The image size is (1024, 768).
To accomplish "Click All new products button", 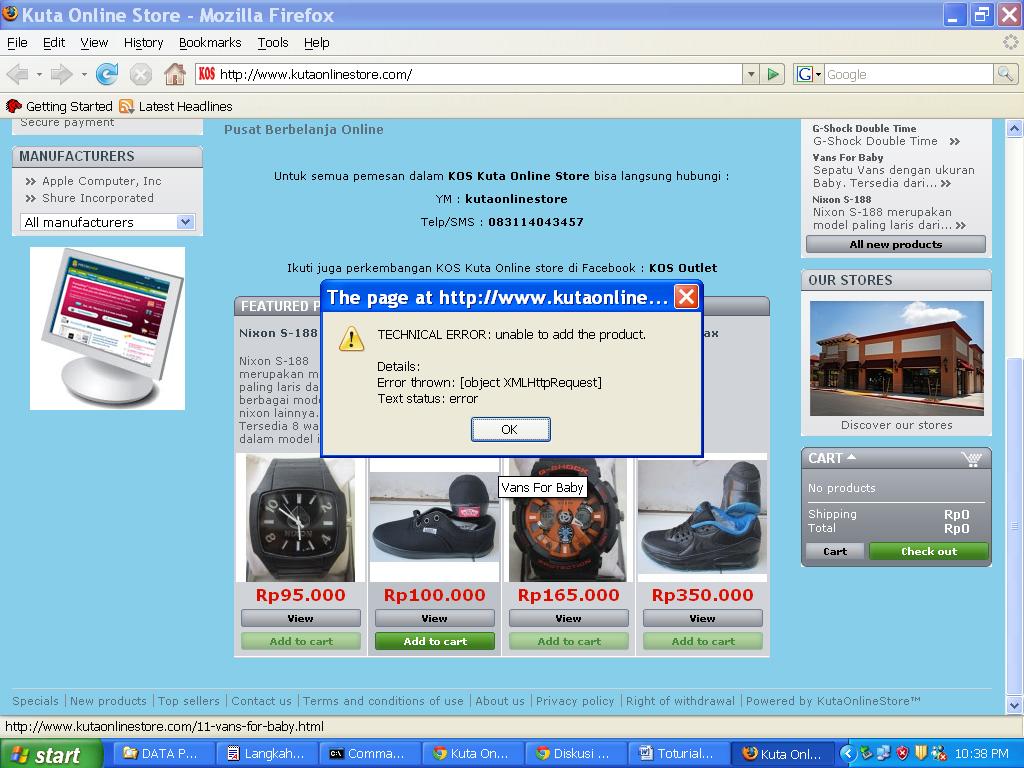I will tap(895, 244).
